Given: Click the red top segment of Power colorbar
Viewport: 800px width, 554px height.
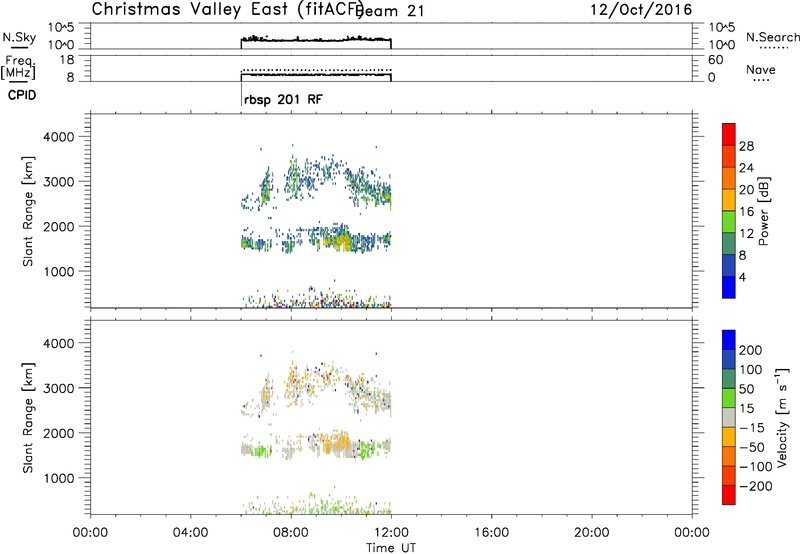Looking at the screenshot, I should click(x=729, y=134).
